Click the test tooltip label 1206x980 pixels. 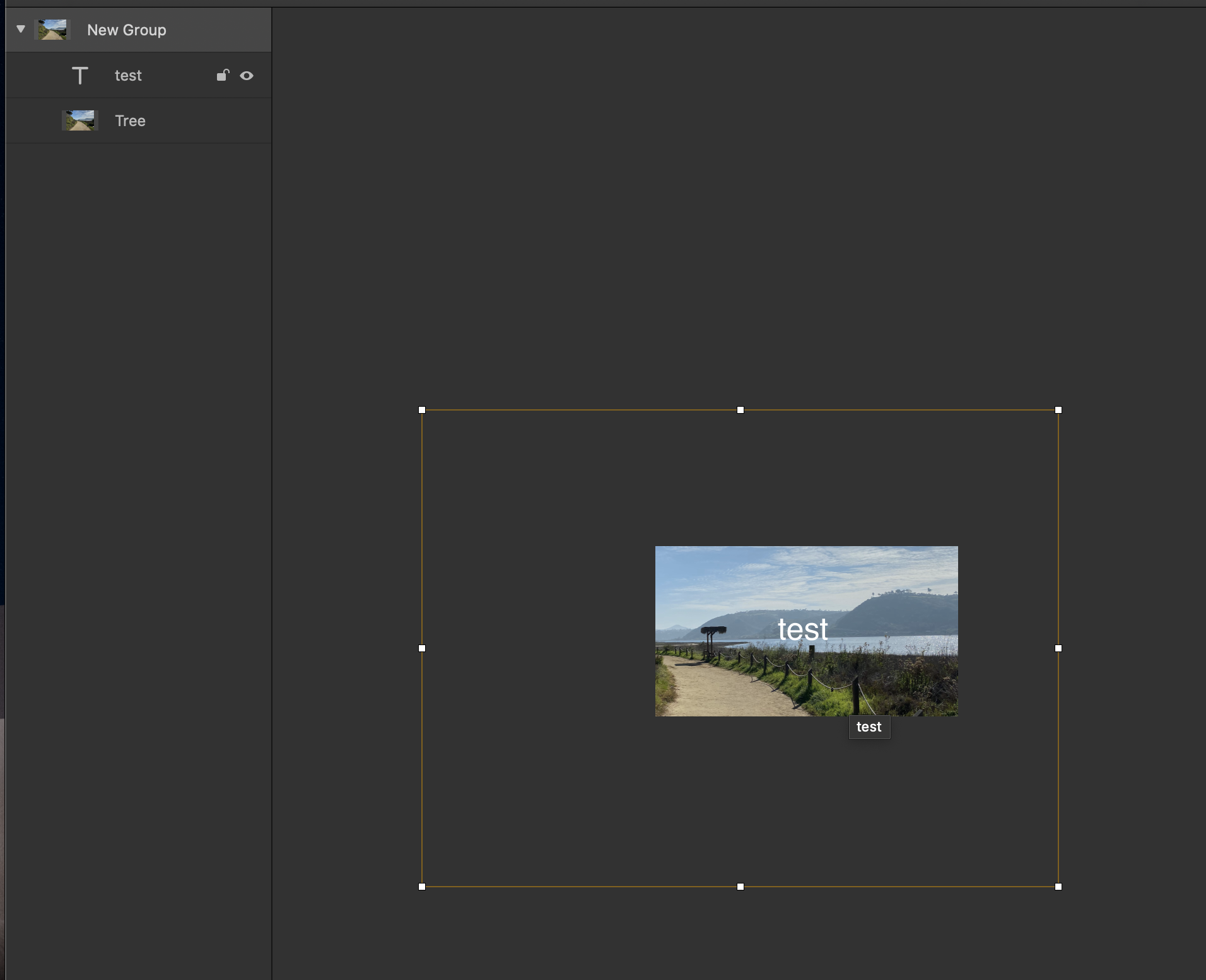tap(869, 726)
